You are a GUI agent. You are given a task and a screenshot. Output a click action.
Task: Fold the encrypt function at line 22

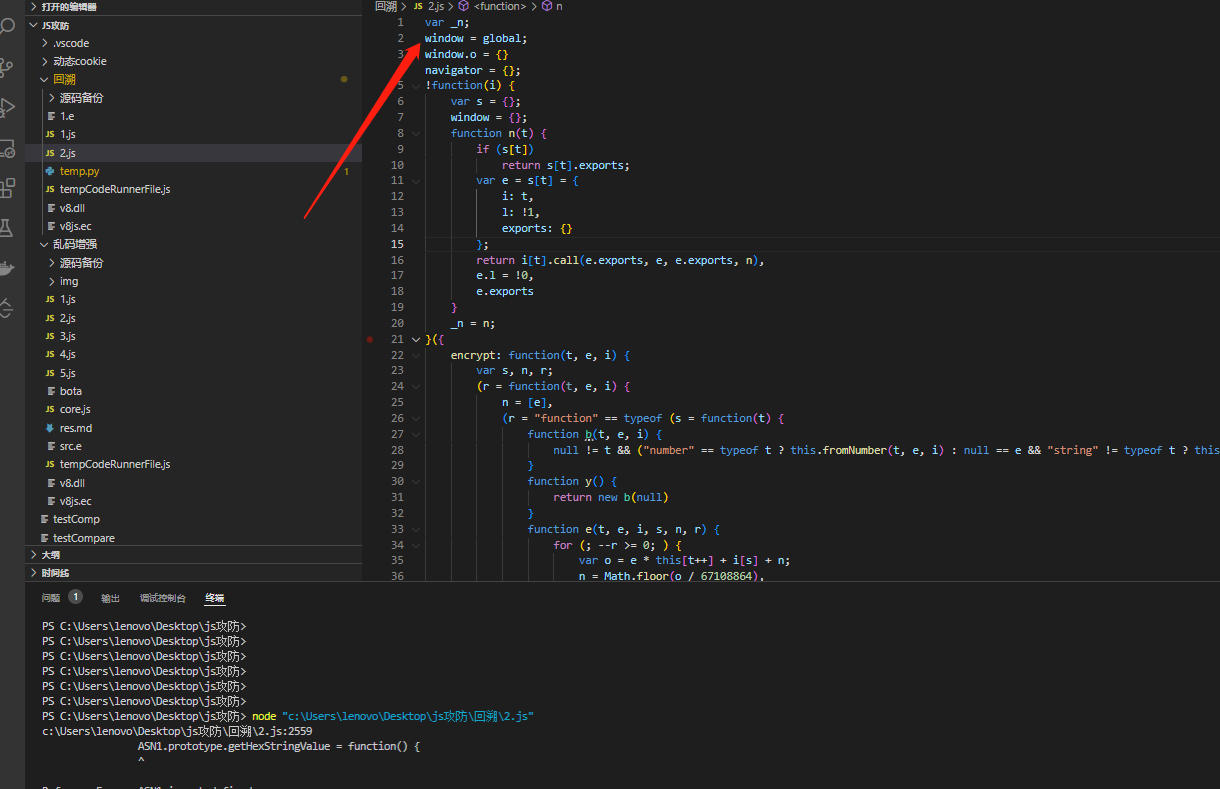point(416,355)
